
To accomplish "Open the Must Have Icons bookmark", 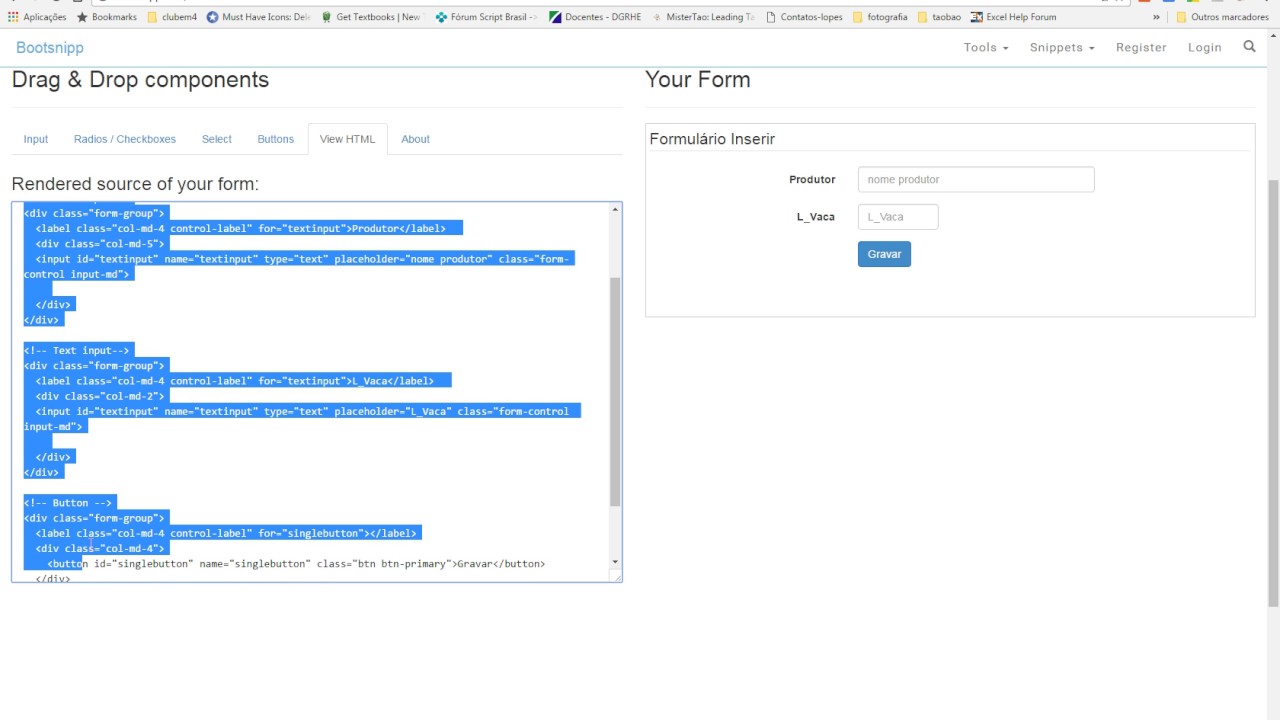I will 259,17.
